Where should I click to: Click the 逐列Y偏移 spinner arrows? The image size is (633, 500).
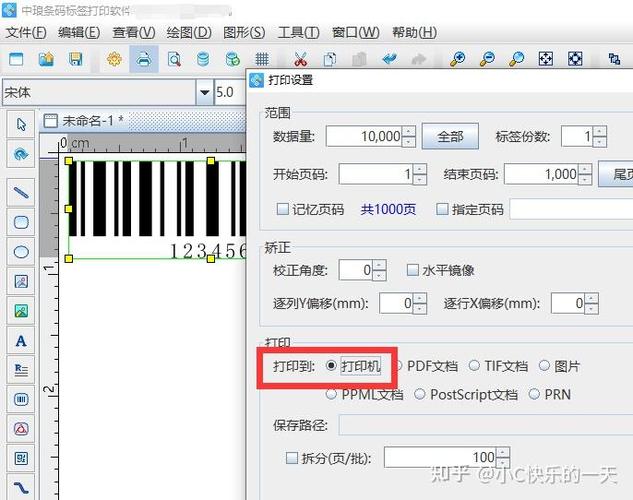[x=420, y=303]
